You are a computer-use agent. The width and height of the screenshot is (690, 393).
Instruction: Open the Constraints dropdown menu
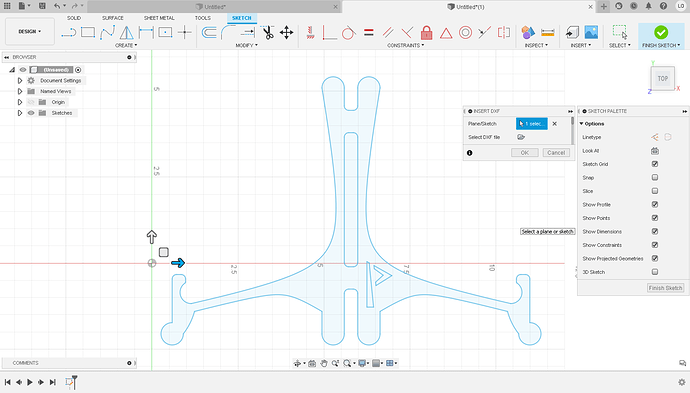[x=405, y=45]
